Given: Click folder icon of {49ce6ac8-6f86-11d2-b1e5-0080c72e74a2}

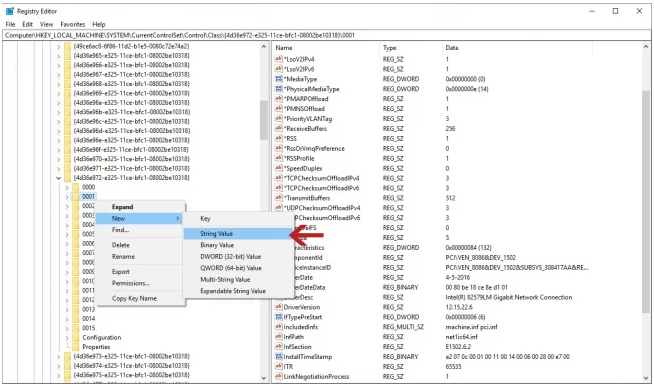Looking at the screenshot, I should point(67,46).
